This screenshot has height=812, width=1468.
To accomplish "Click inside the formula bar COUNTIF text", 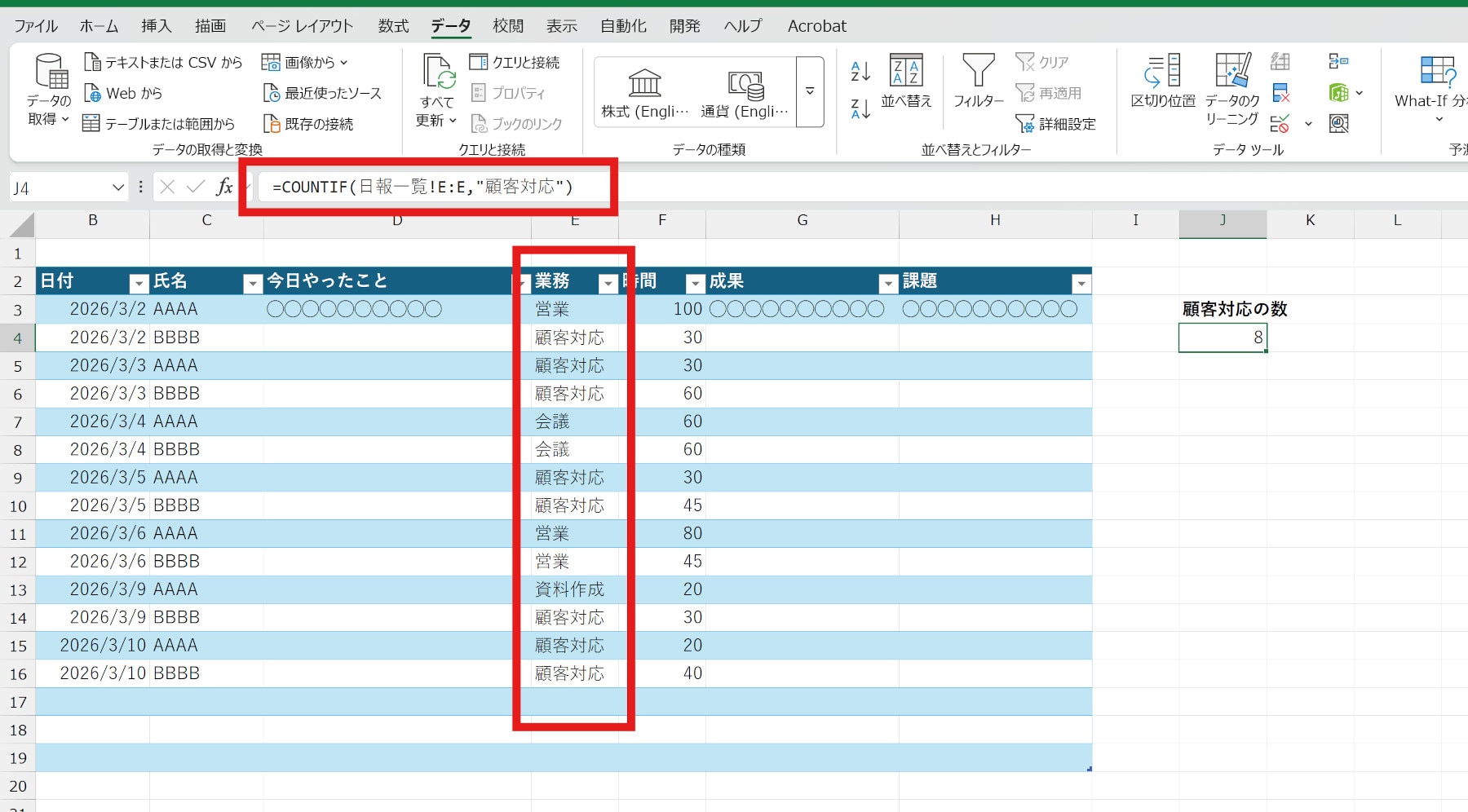I will (x=422, y=188).
